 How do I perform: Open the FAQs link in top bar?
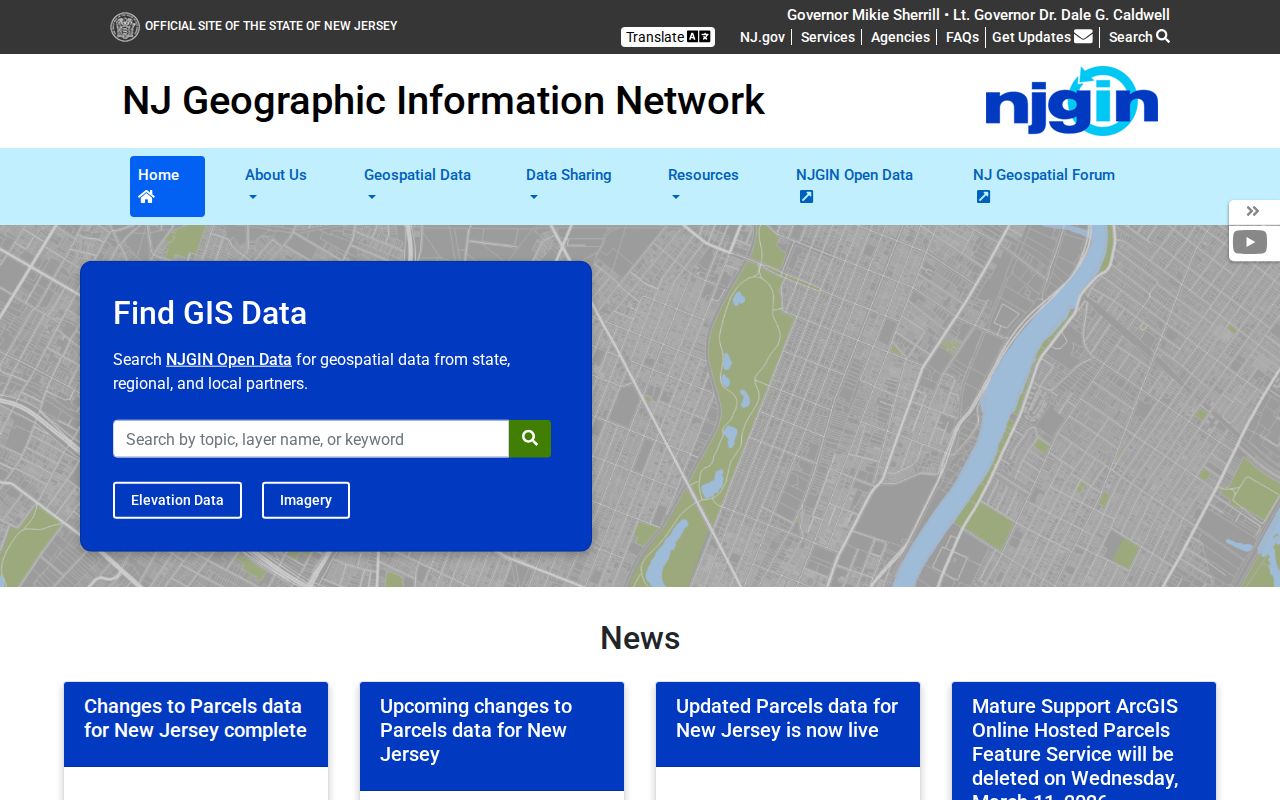coord(963,37)
